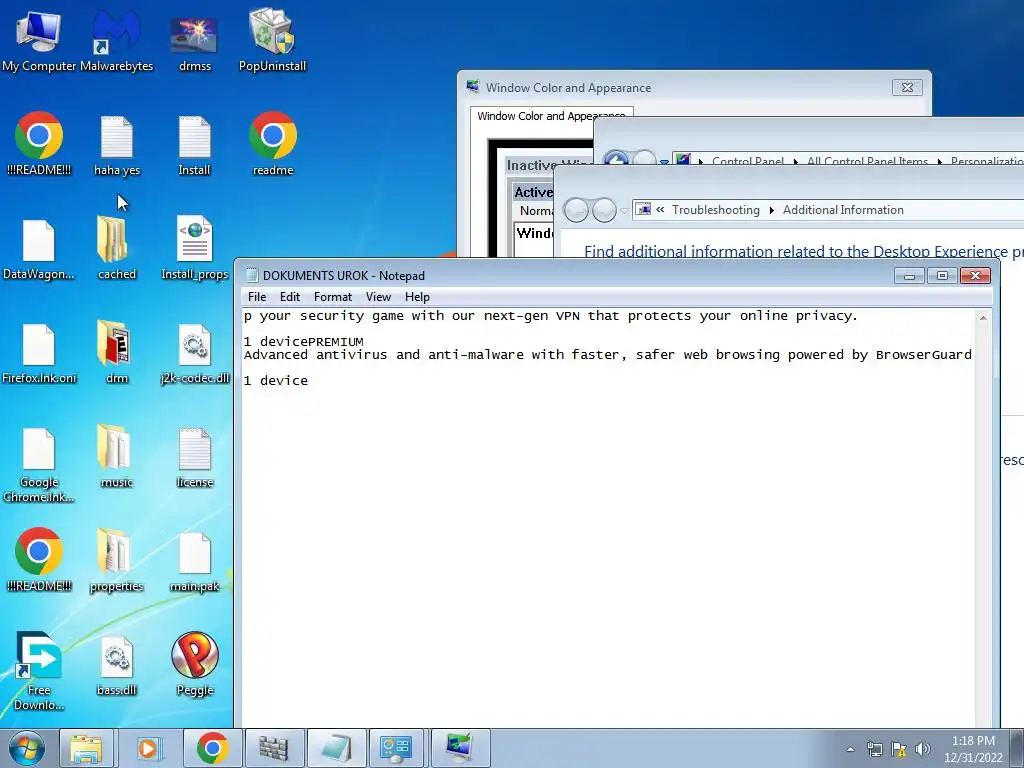Minimize the DOKUMENTS UROK Notepad window
1024x768 pixels.
pos(909,276)
